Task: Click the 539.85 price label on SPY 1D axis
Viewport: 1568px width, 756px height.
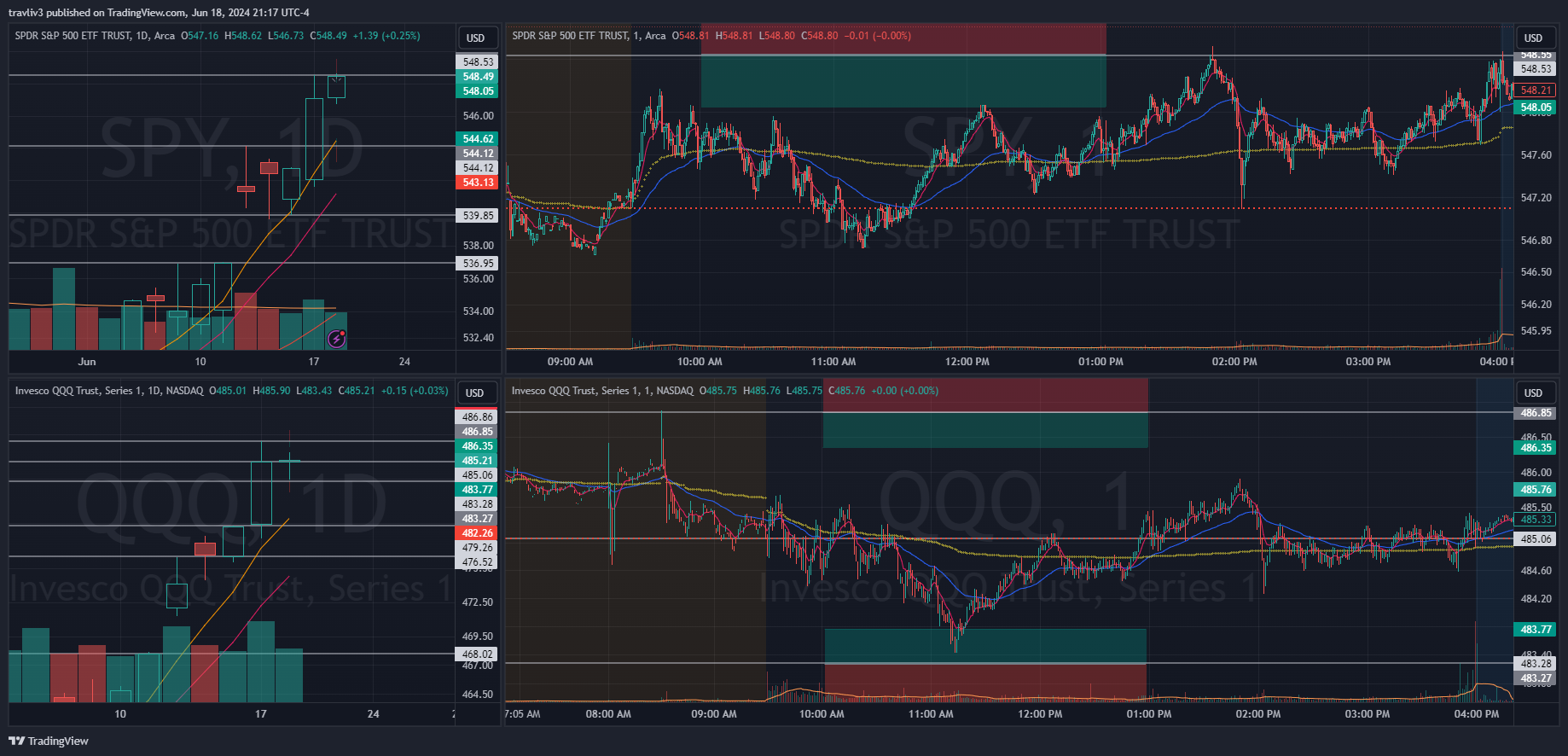Action: [x=478, y=216]
